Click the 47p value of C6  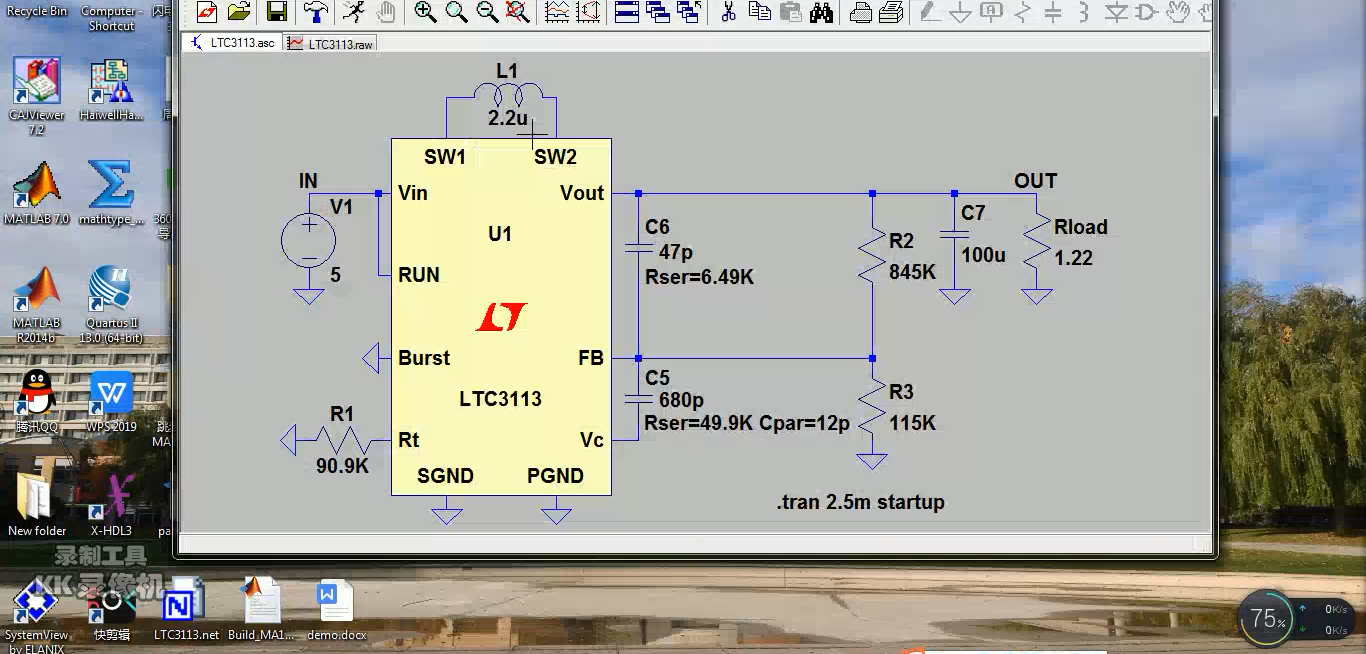676,252
